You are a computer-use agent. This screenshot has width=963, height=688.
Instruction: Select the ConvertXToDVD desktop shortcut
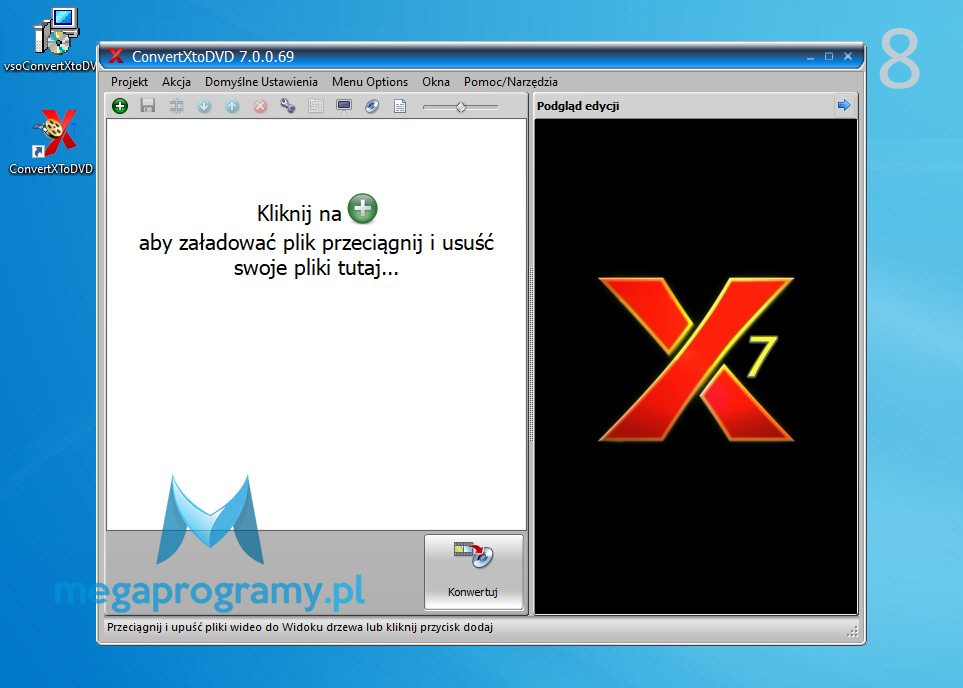tap(52, 141)
